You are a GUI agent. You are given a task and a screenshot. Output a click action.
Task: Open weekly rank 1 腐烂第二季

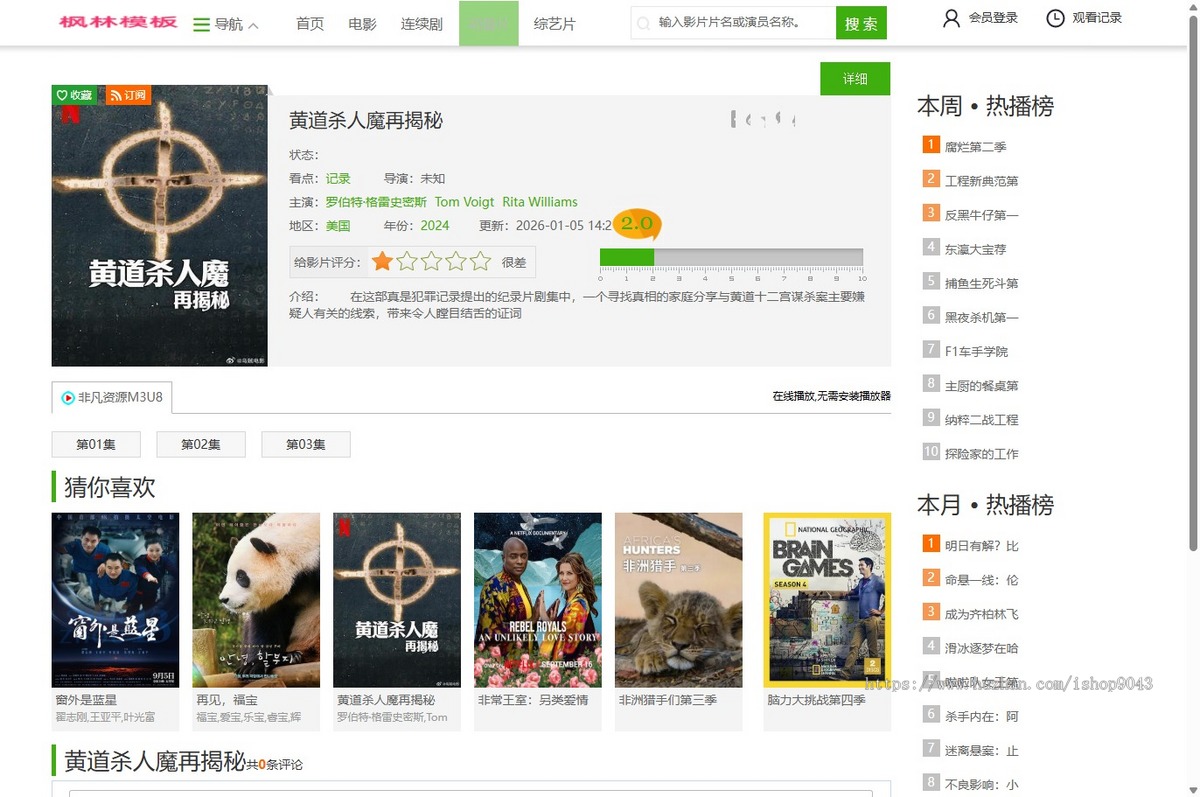[976, 147]
